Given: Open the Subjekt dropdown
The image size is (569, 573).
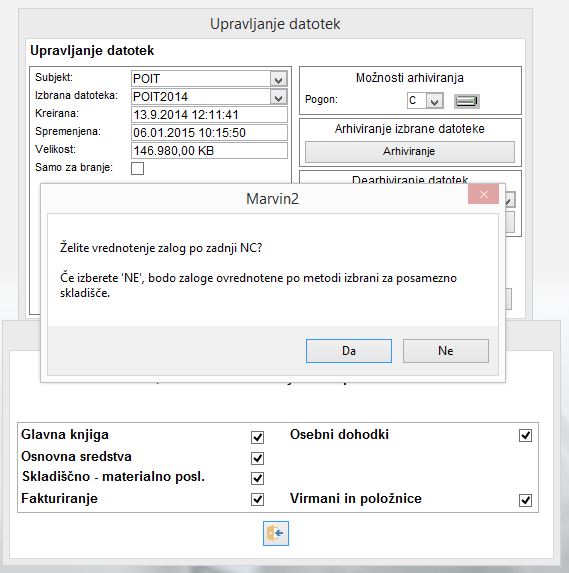Looking at the screenshot, I should pyautogui.click(x=278, y=79).
